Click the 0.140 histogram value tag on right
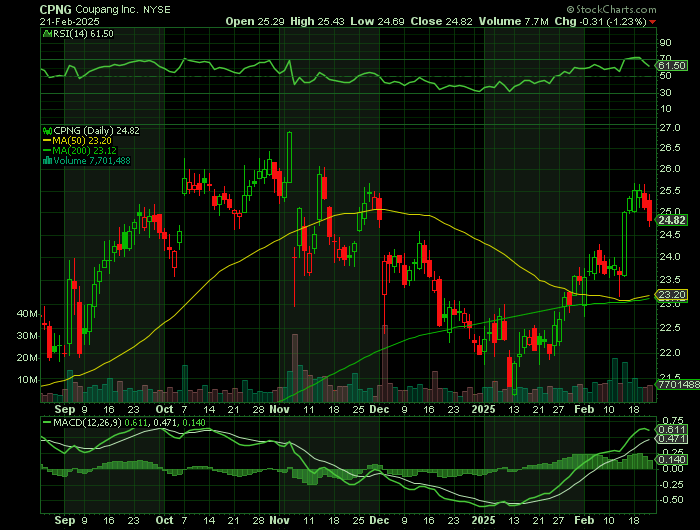The width and height of the screenshot is (700, 530). pos(671,460)
